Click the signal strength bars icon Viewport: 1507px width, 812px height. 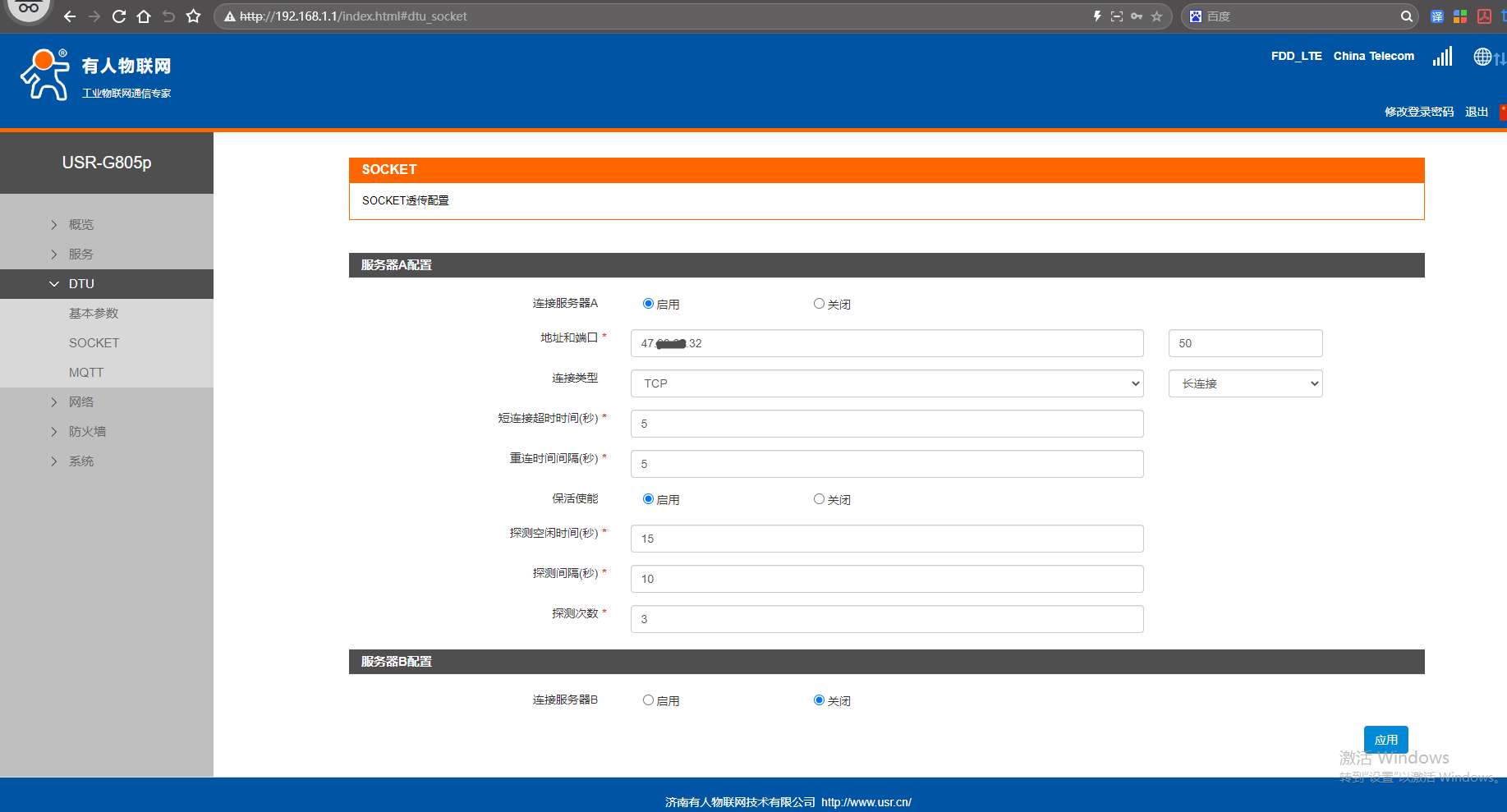tap(1442, 57)
